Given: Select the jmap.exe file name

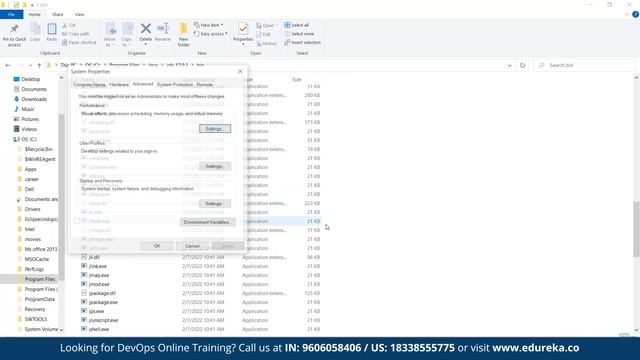Looking at the screenshot, I should [x=99, y=275].
